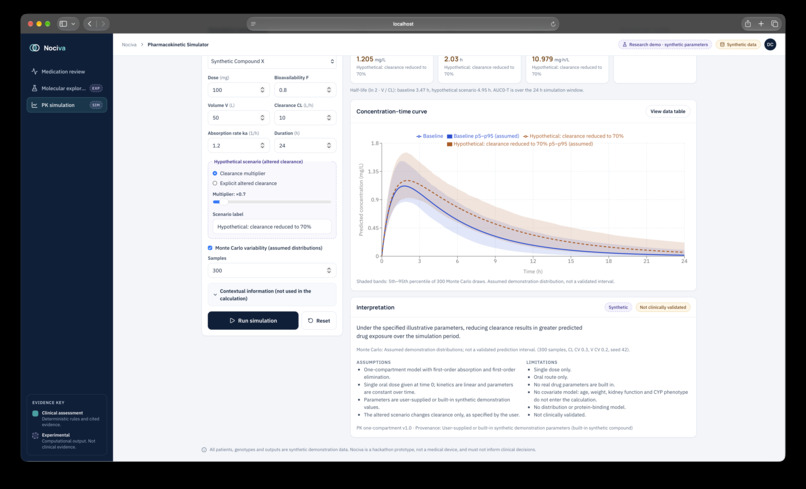Open the DC user avatar menu

pos(770,45)
